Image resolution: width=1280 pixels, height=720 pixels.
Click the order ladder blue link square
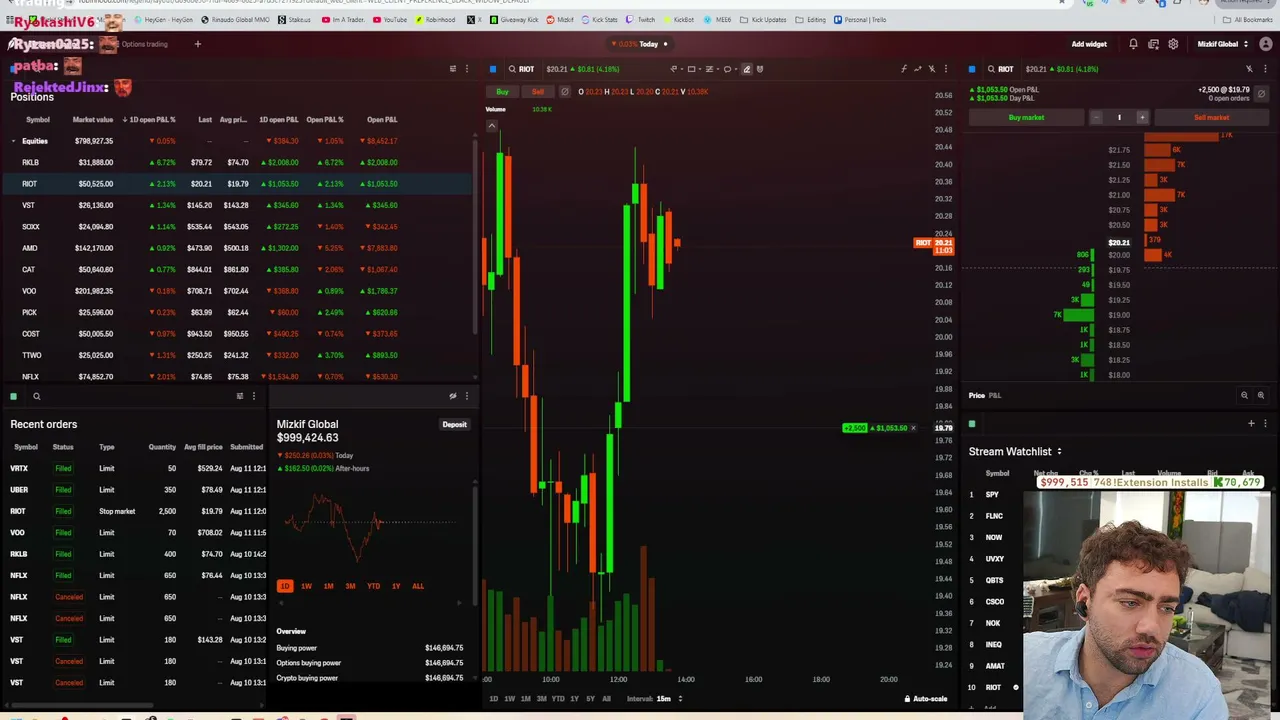(972, 69)
